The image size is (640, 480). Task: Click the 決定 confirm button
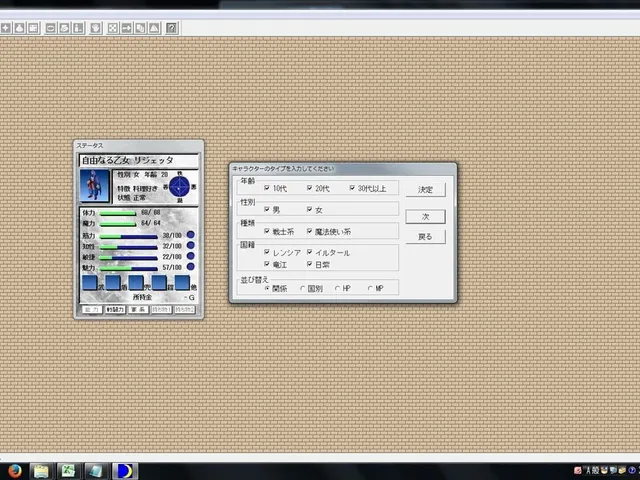[425, 189]
